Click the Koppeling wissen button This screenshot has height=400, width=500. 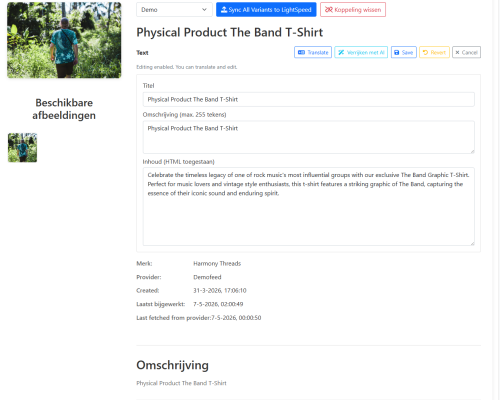353,10
